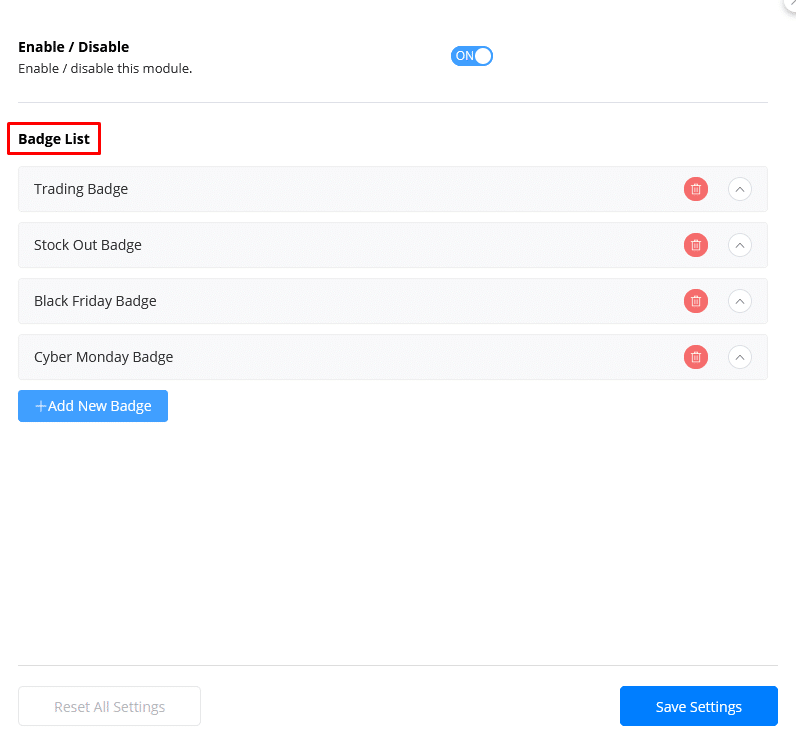
Task: Delete the Trading Badge
Action: 696,189
